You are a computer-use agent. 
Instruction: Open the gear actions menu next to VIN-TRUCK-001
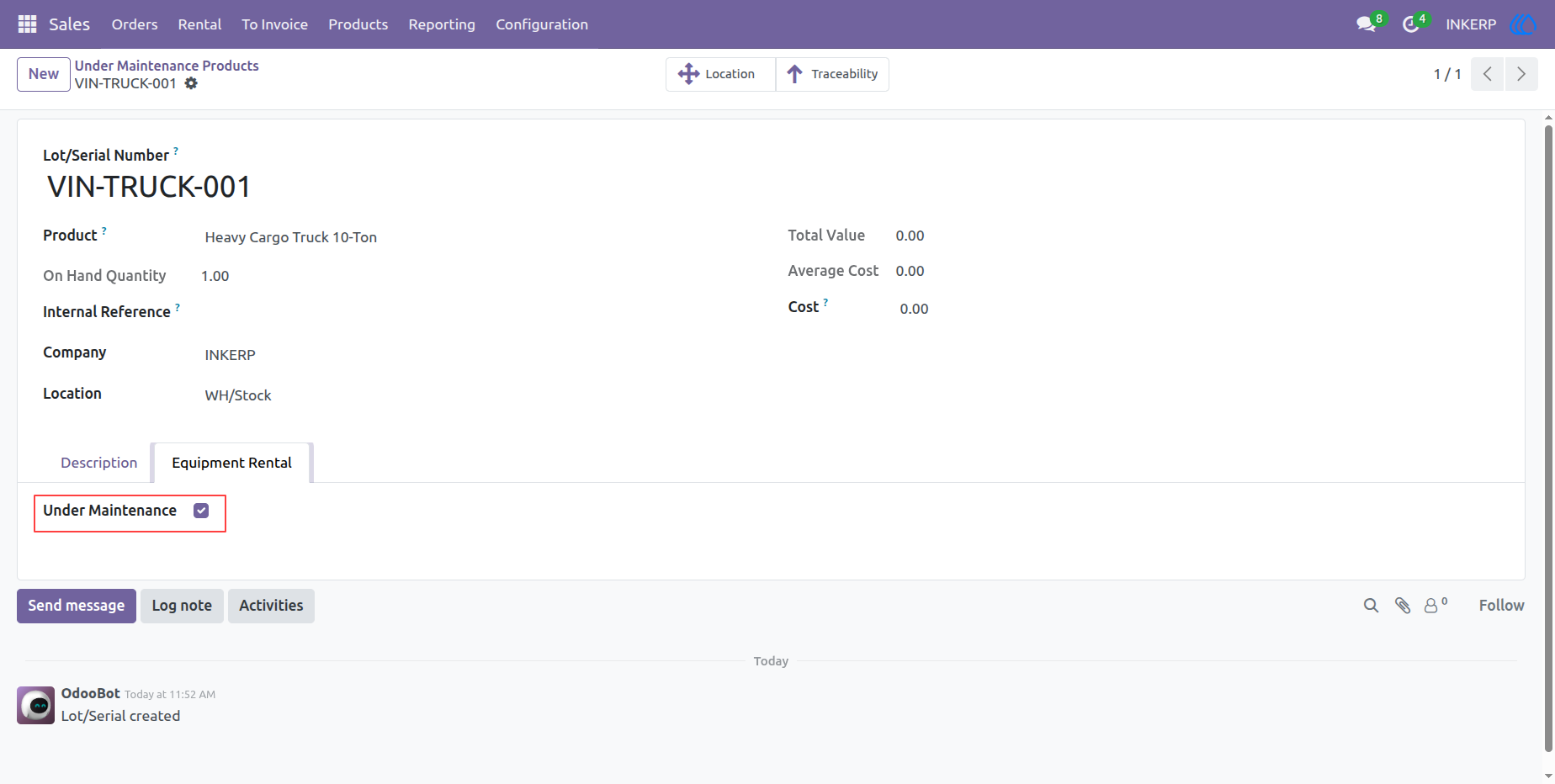[x=191, y=83]
